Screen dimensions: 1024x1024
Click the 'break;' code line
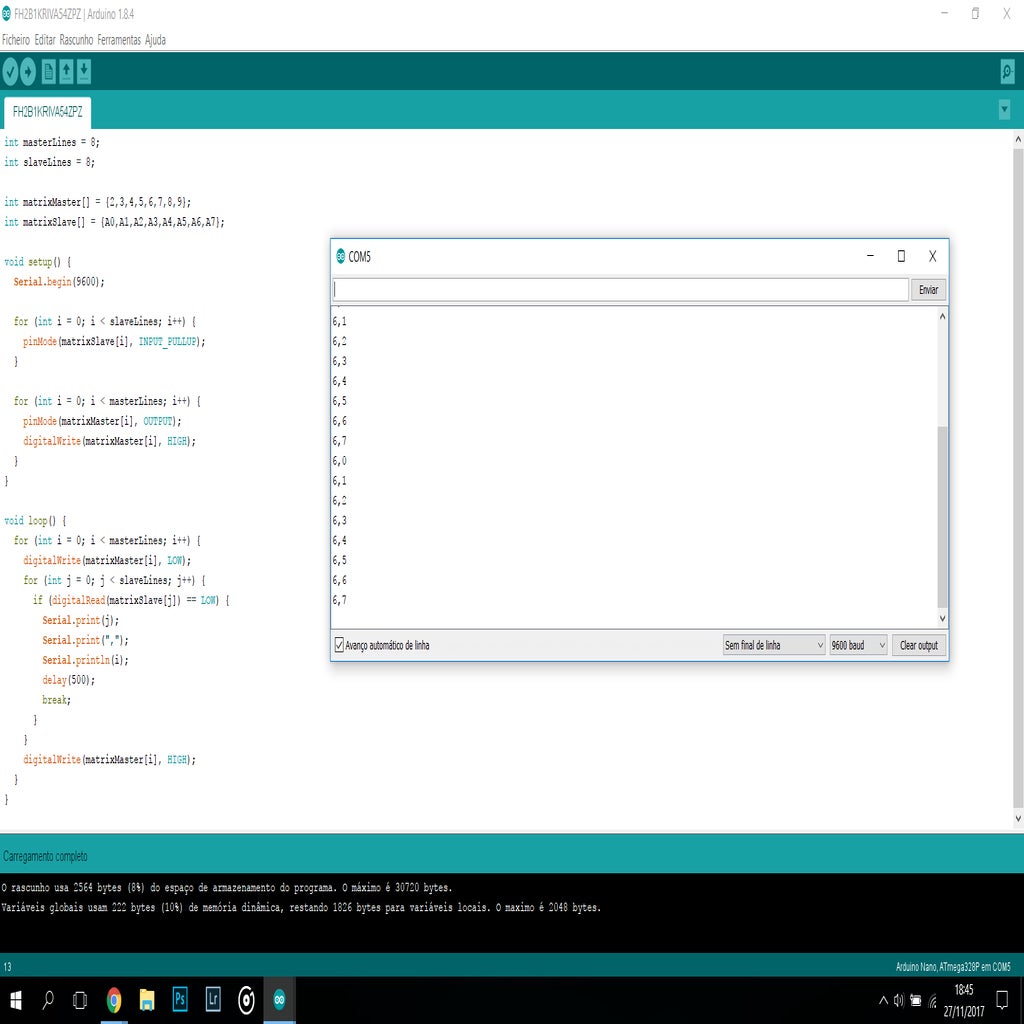[56, 700]
